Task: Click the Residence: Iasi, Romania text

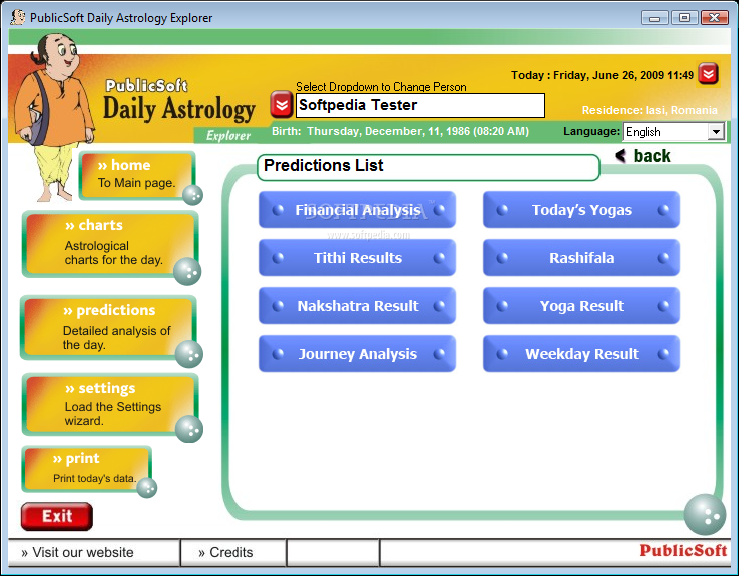Action: click(x=649, y=110)
